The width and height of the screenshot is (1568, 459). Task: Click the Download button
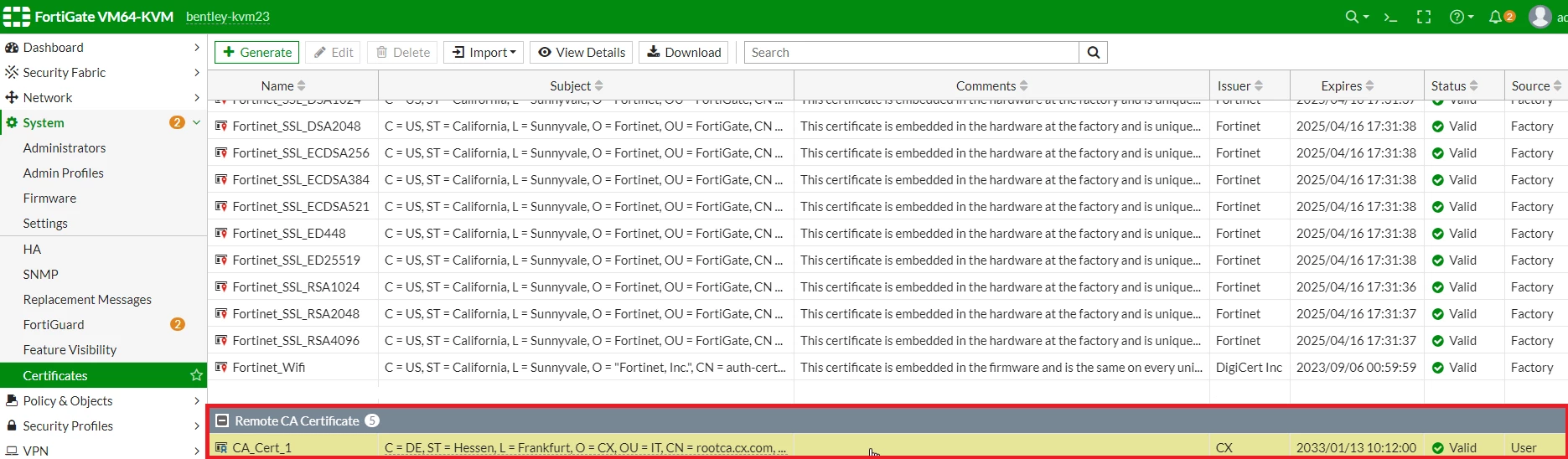[x=684, y=52]
